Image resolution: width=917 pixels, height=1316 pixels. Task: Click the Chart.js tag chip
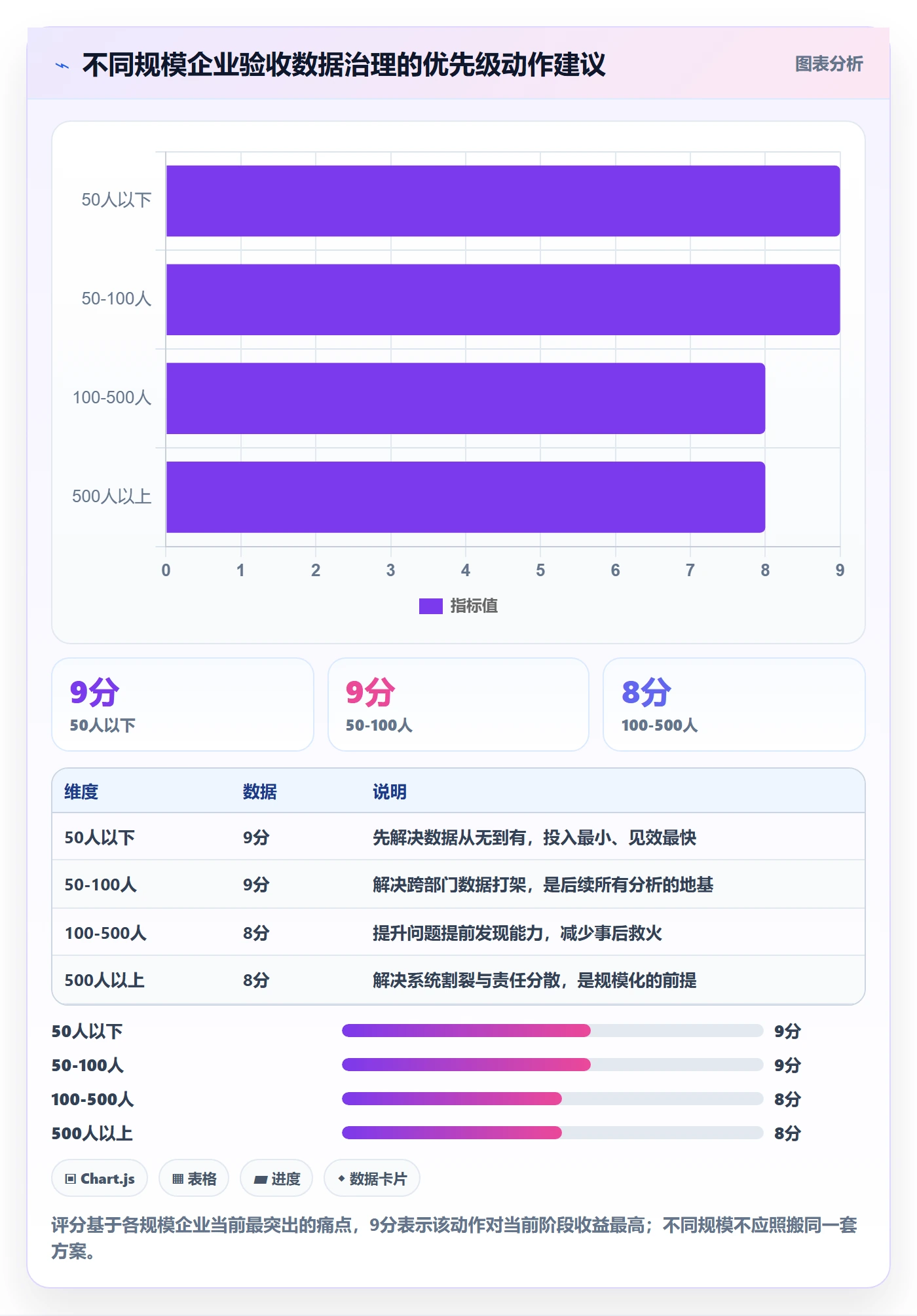tap(100, 1179)
